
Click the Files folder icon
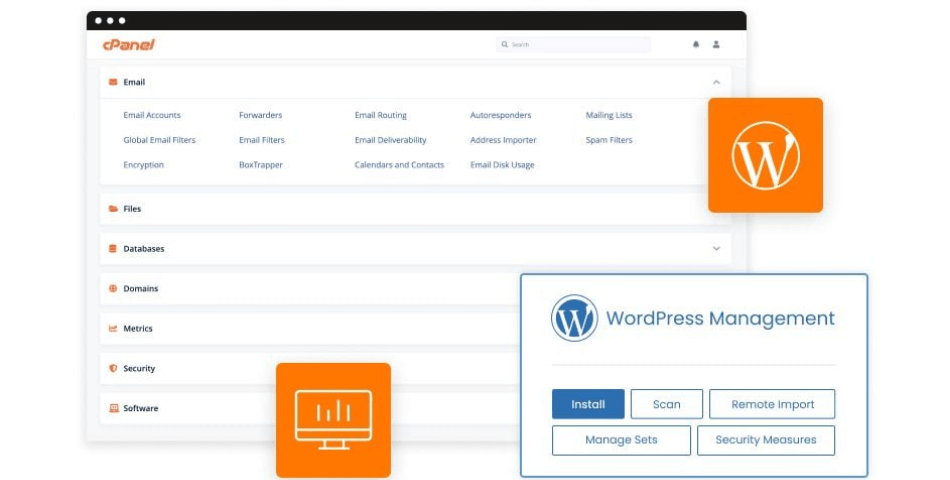[x=113, y=209]
